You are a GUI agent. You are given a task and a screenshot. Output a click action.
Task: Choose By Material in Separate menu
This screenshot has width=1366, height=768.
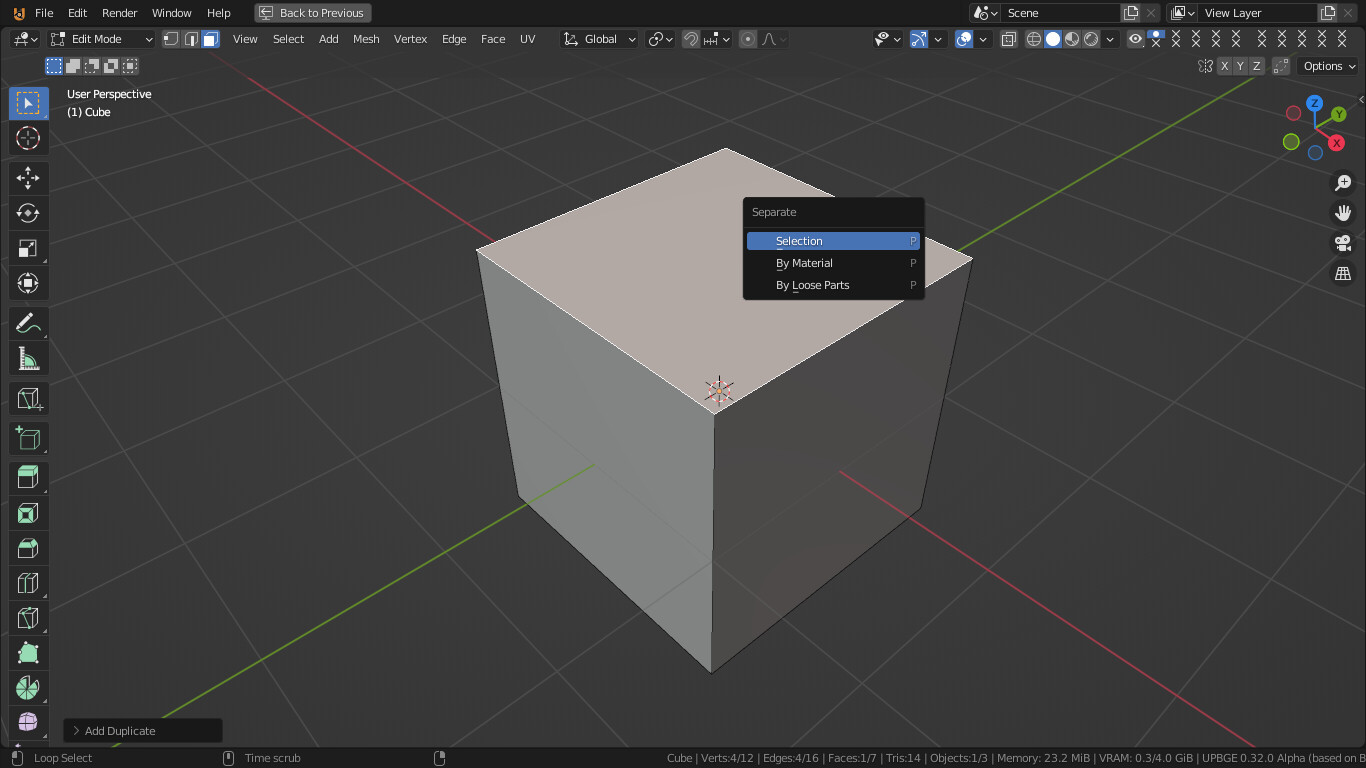click(x=833, y=263)
